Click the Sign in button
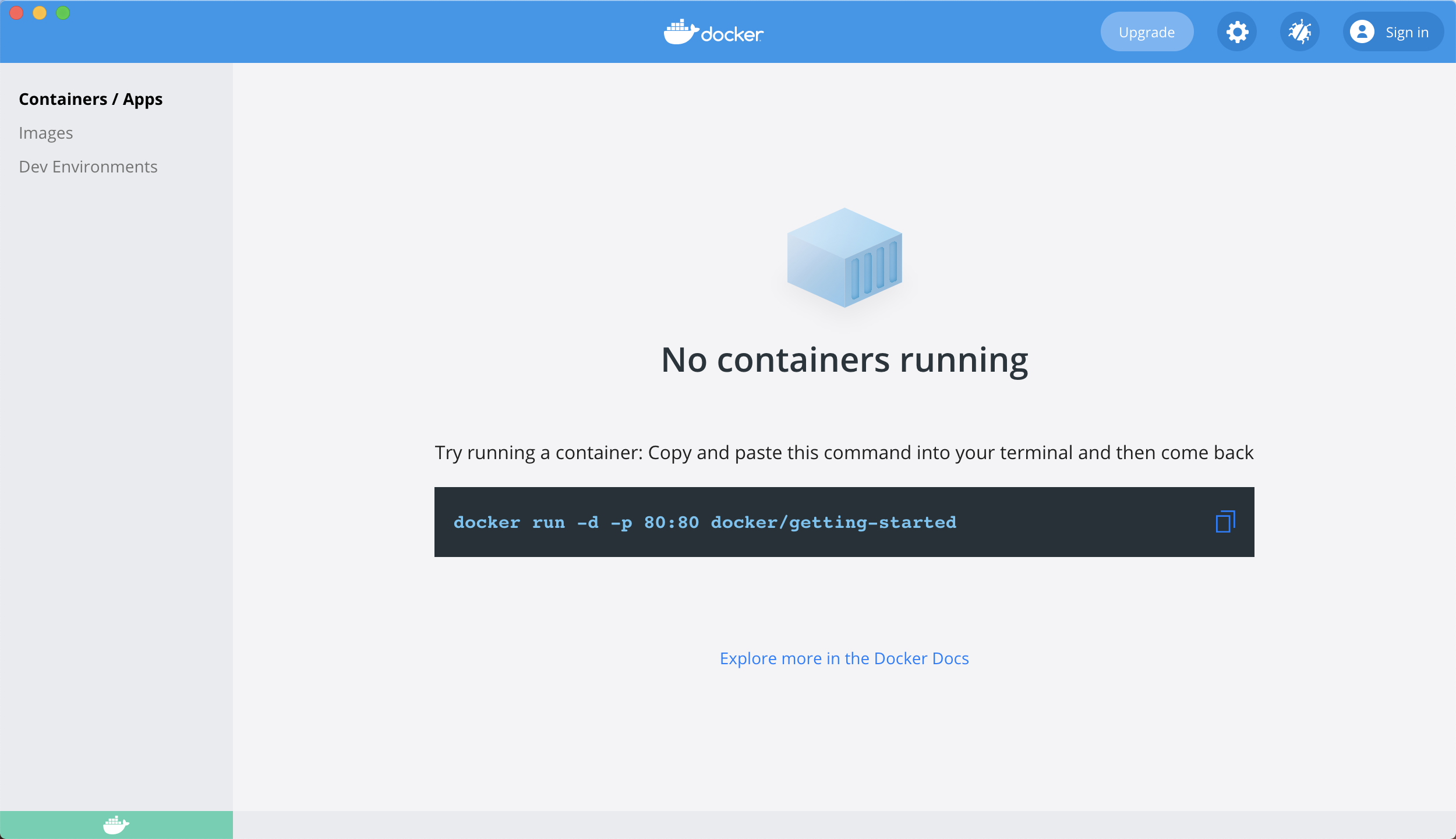The width and height of the screenshot is (1456, 839). 1406,32
